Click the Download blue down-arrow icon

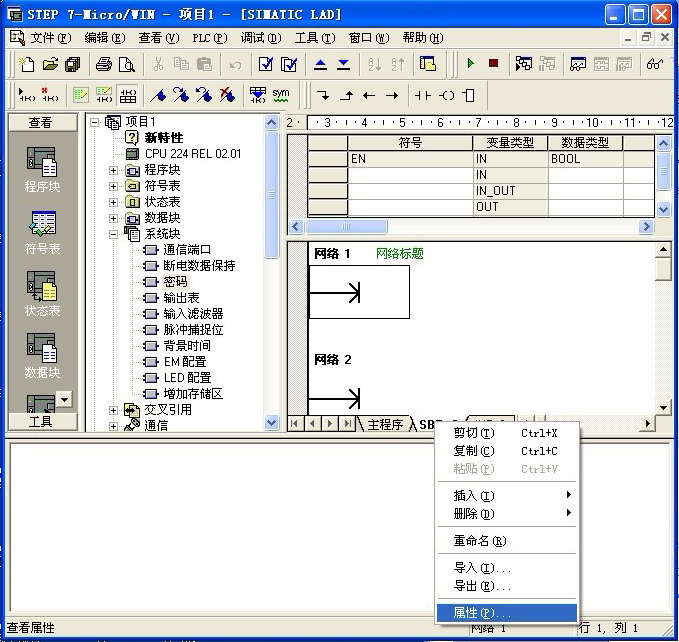[344, 65]
